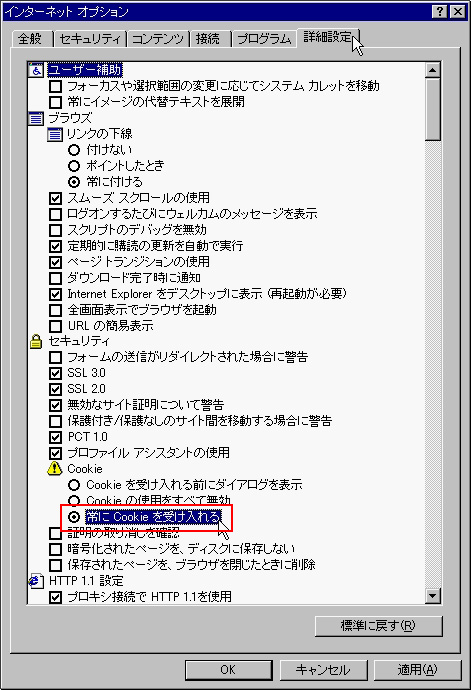Open the 接続 tab
The image size is (471, 690).
tap(208, 39)
